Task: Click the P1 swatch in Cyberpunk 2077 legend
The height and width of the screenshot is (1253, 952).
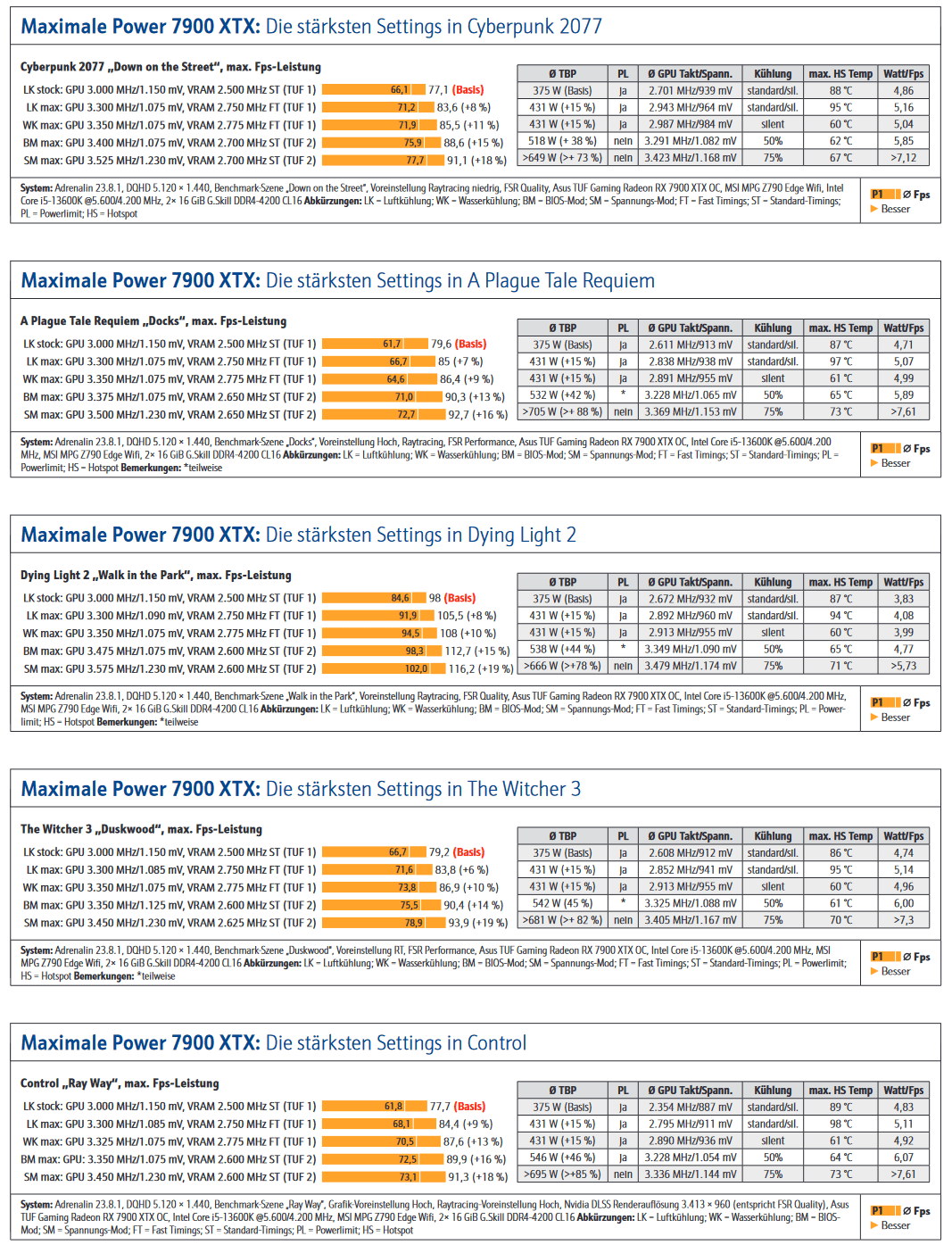Action: (885, 195)
